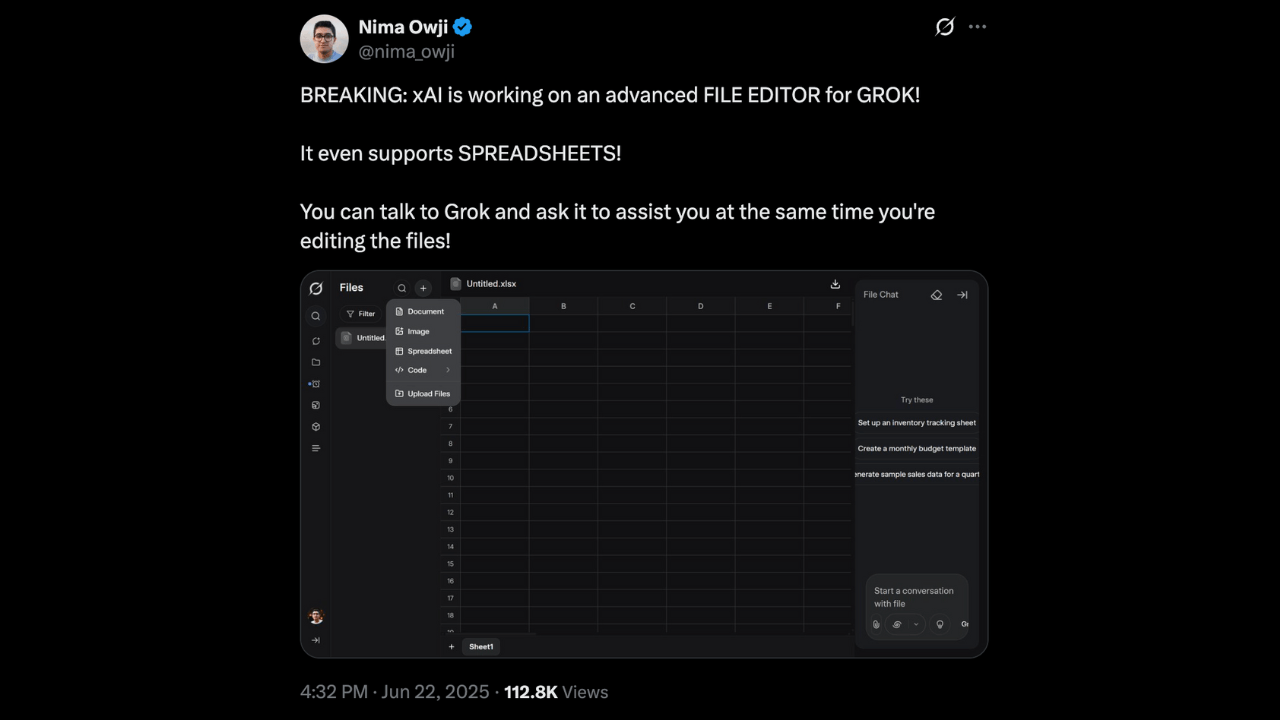The width and height of the screenshot is (1280, 720).
Task: Expand the Code submenu chevron
Action: coord(448,370)
